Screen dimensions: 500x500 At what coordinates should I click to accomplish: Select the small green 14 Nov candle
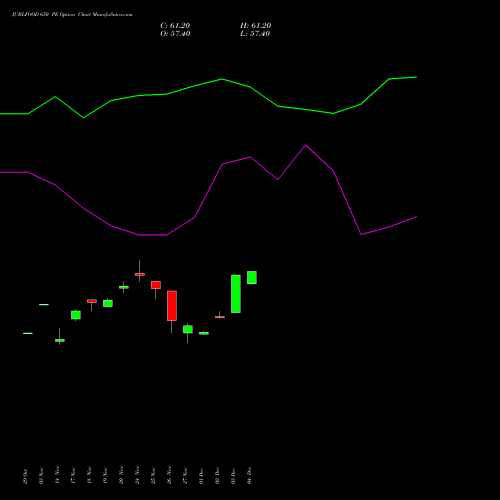click(x=60, y=340)
